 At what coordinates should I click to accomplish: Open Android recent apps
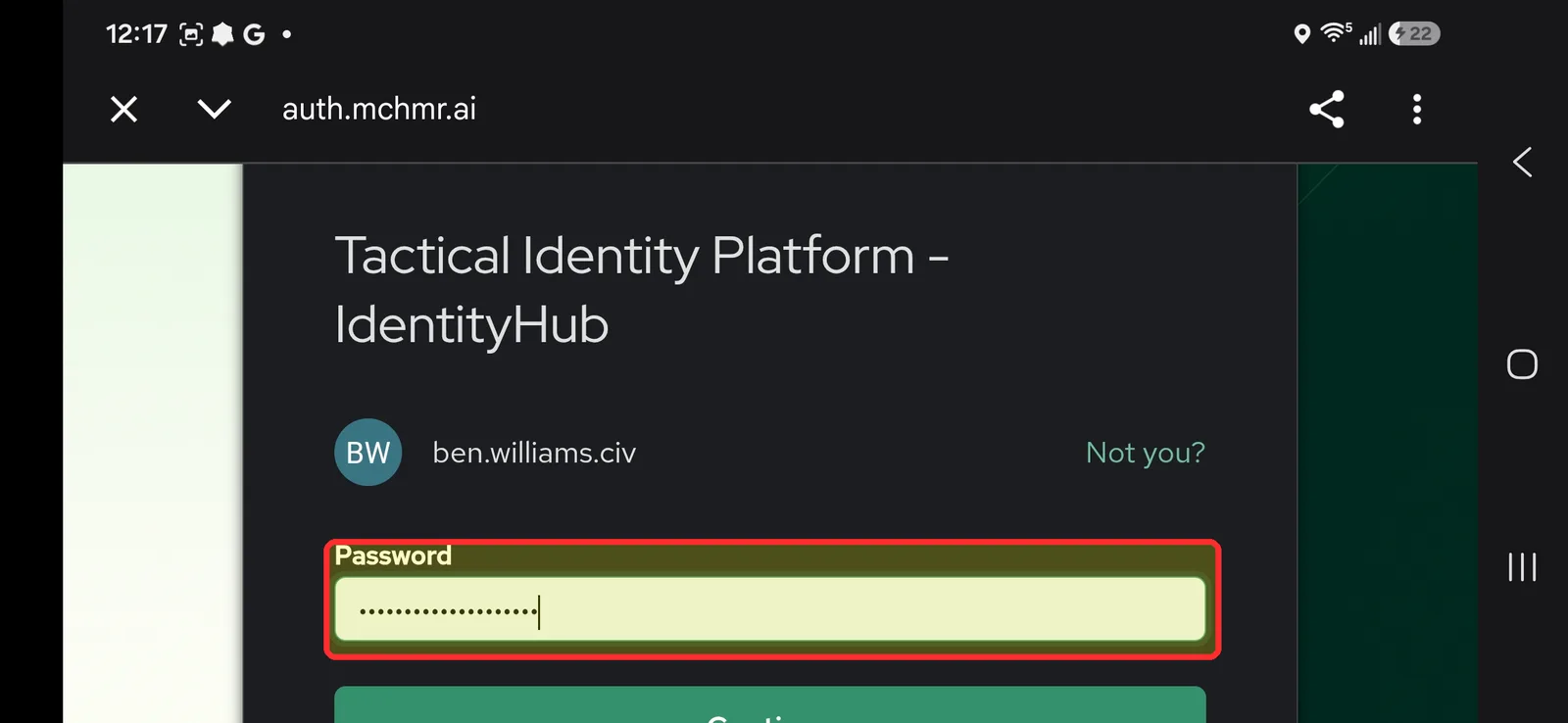coord(1522,566)
